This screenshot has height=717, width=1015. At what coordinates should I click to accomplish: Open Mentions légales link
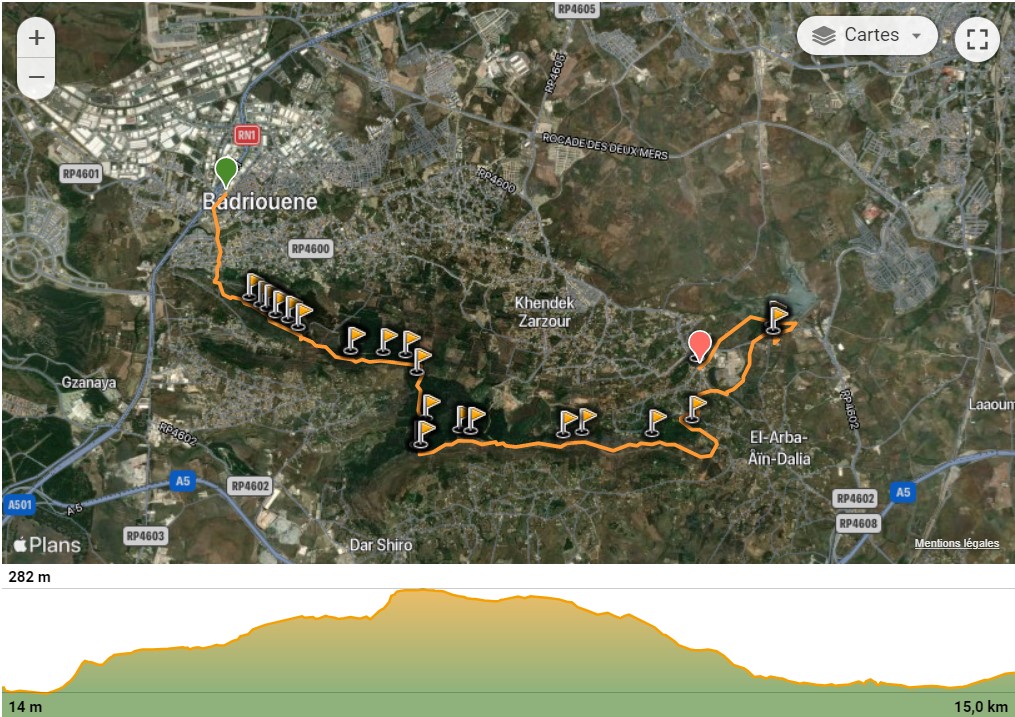(x=956, y=544)
